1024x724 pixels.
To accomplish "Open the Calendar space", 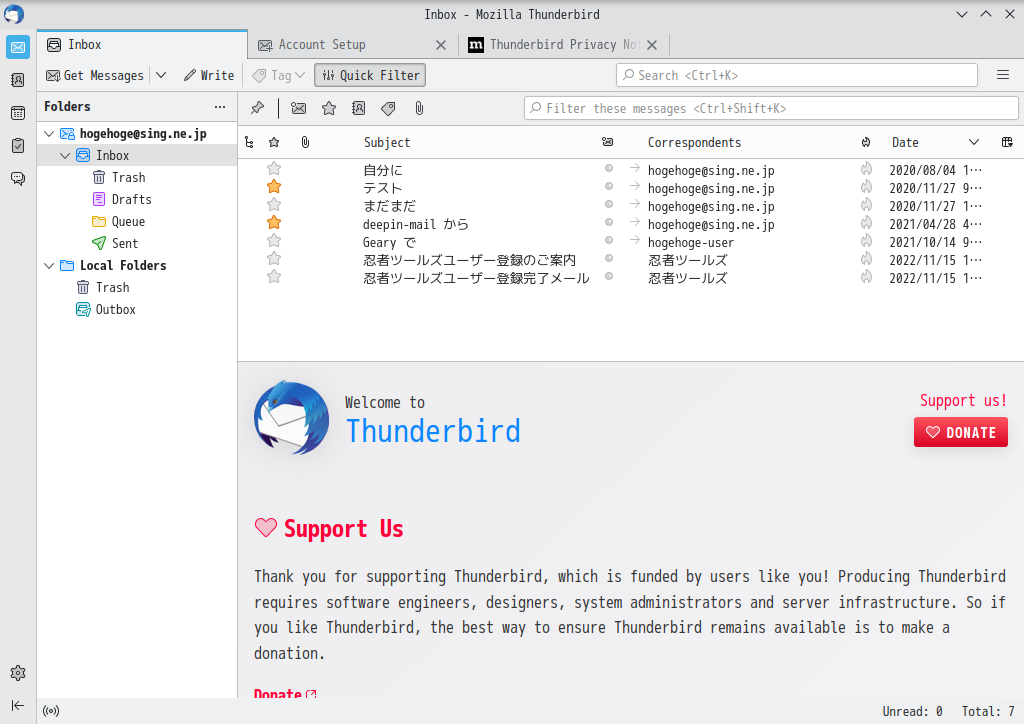I will (18, 113).
